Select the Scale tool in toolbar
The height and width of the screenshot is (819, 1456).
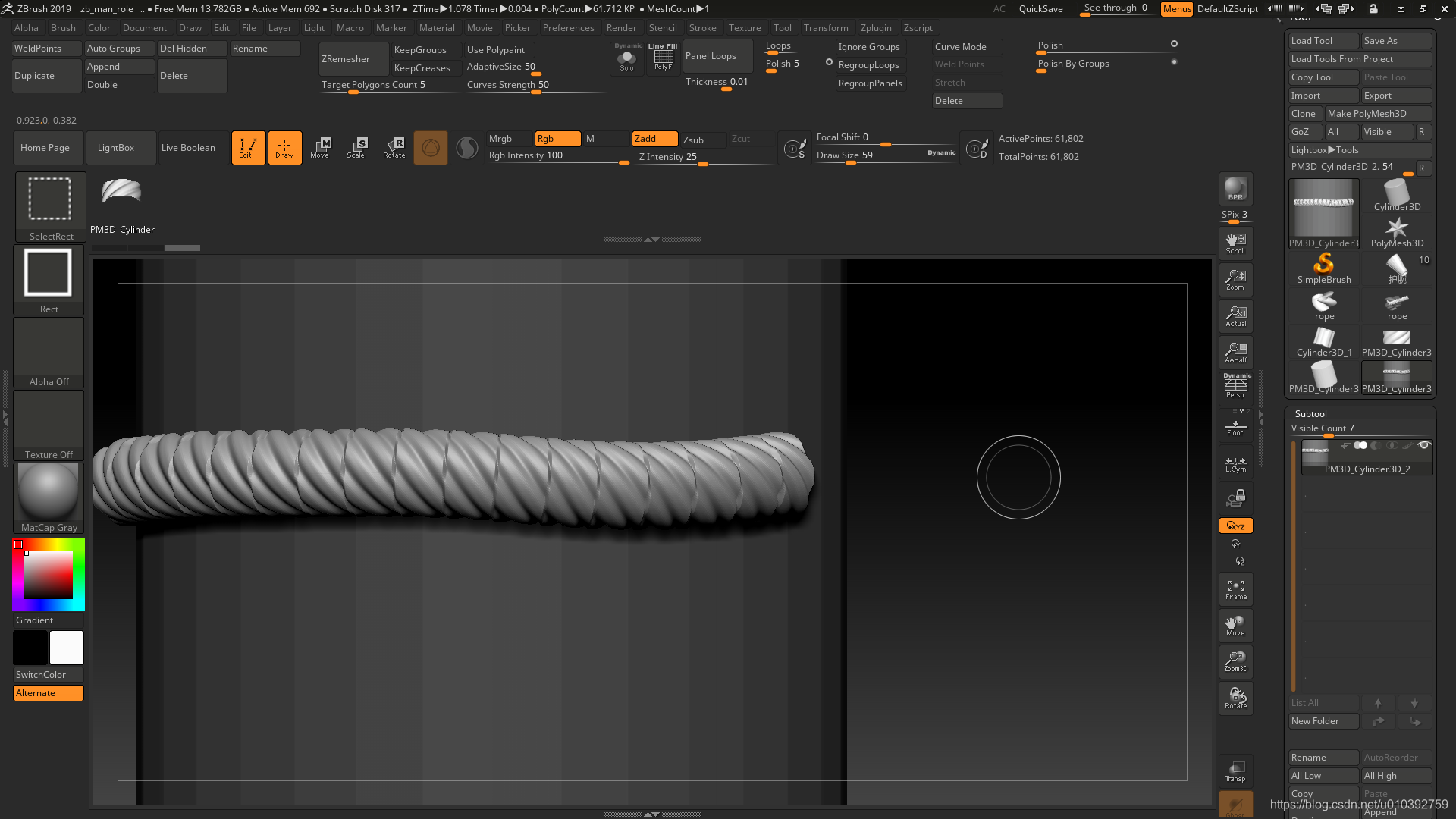click(x=358, y=147)
